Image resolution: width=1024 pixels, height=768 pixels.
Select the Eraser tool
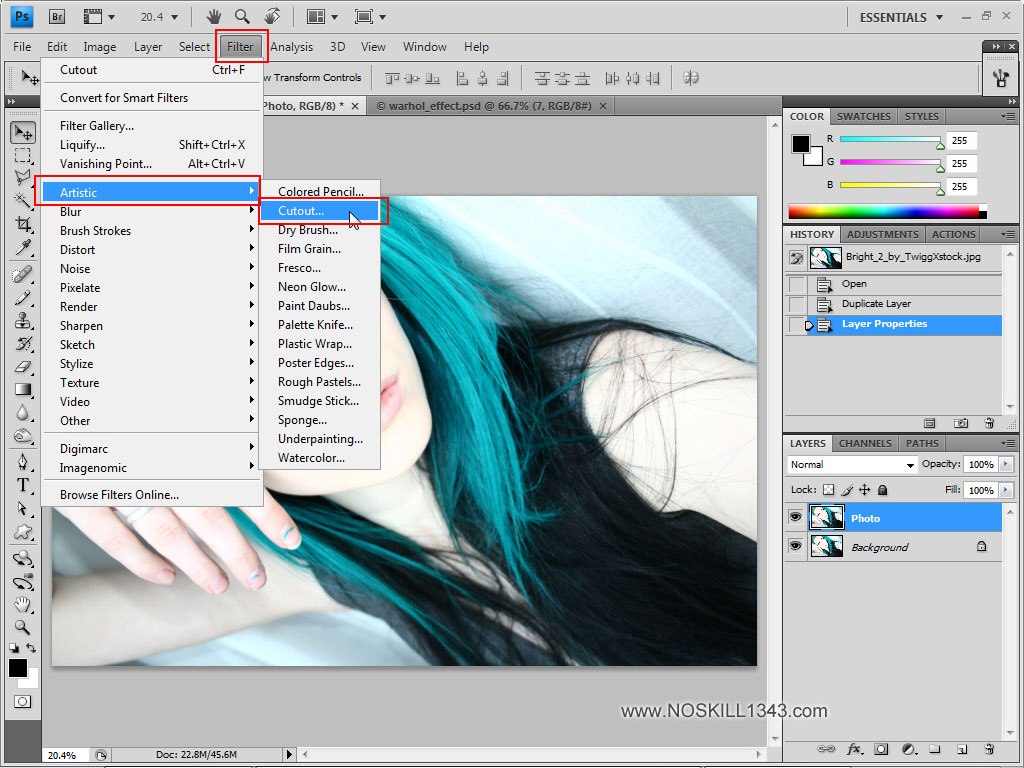[x=24, y=366]
